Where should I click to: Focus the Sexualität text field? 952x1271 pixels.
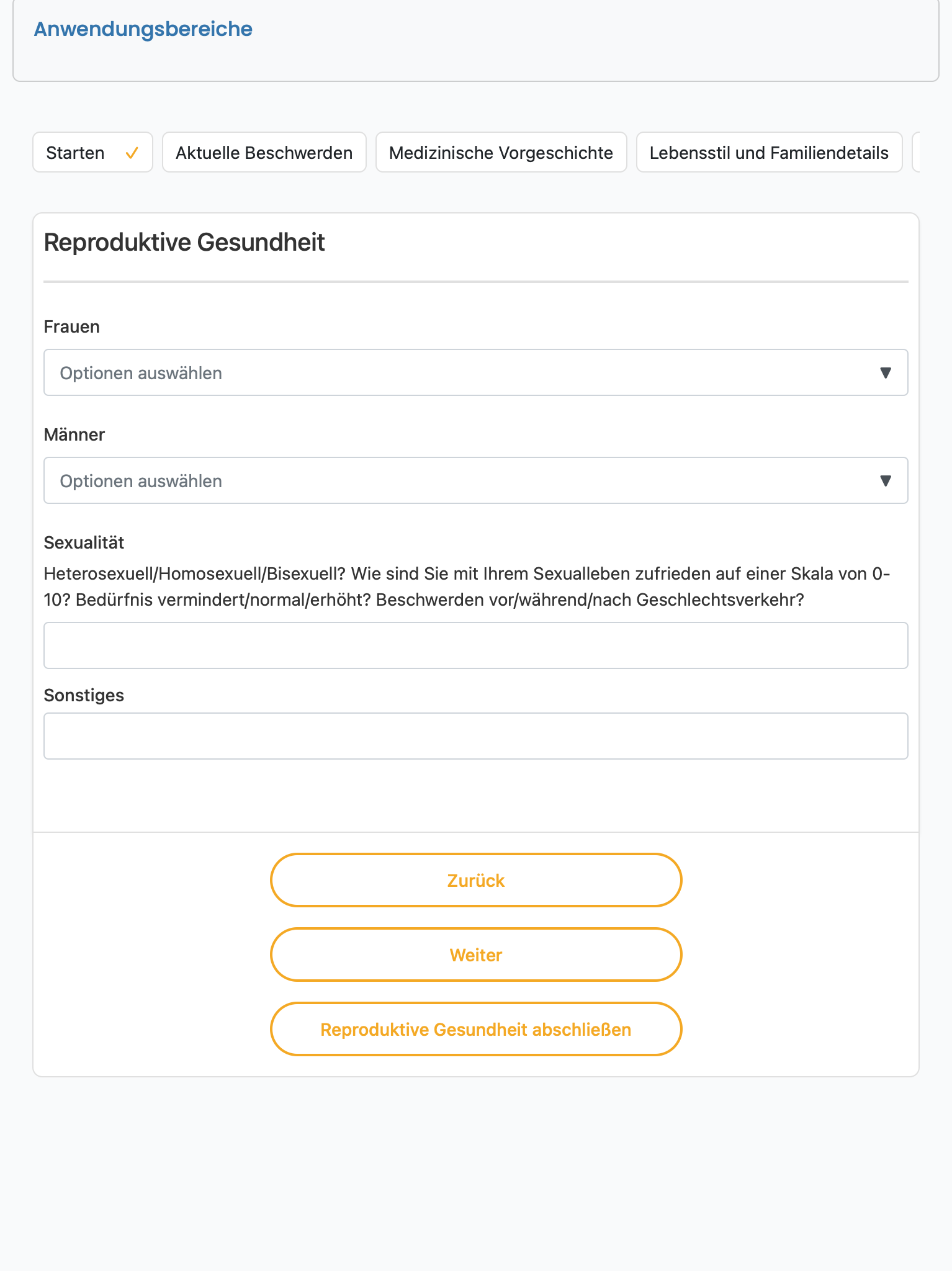[x=475, y=645]
